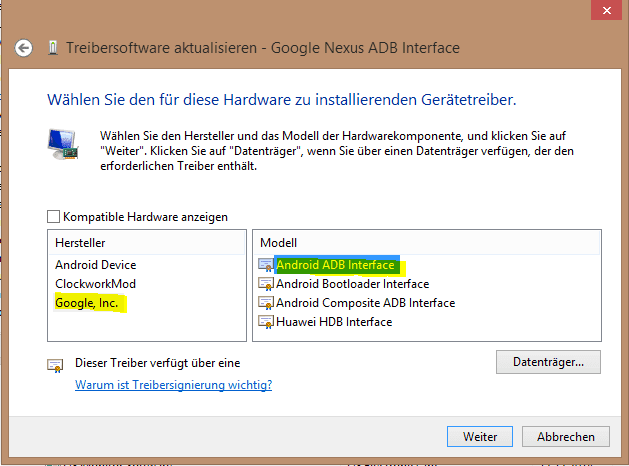
Task: Click the back arrow button
Action: pyautogui.click(x=24, y=48)
